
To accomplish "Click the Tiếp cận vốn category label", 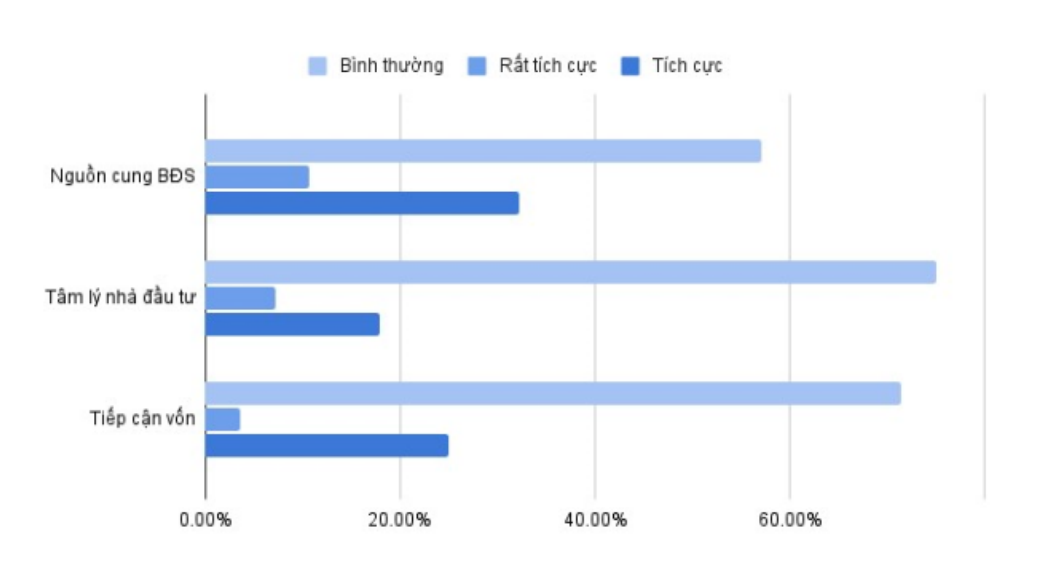I will pos(142,419).
